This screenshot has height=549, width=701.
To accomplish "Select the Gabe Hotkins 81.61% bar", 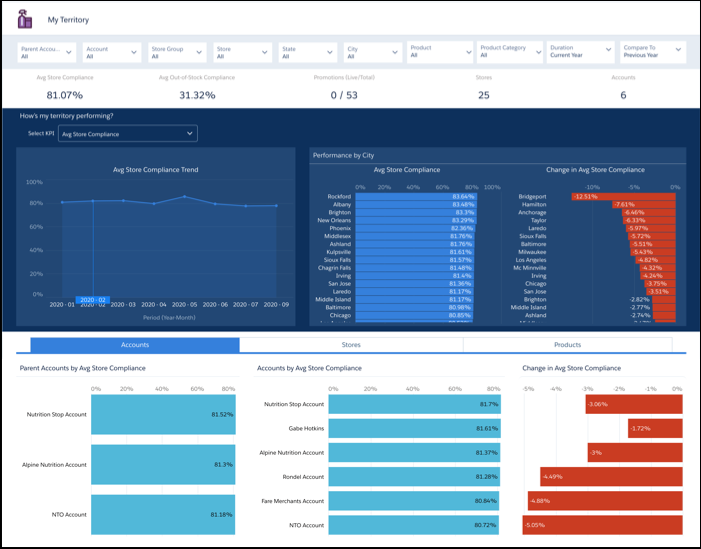I will coord(414,428).
